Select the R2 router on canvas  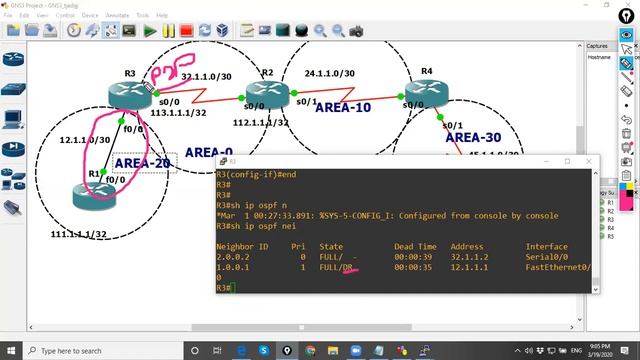click(x=267, y=95)
